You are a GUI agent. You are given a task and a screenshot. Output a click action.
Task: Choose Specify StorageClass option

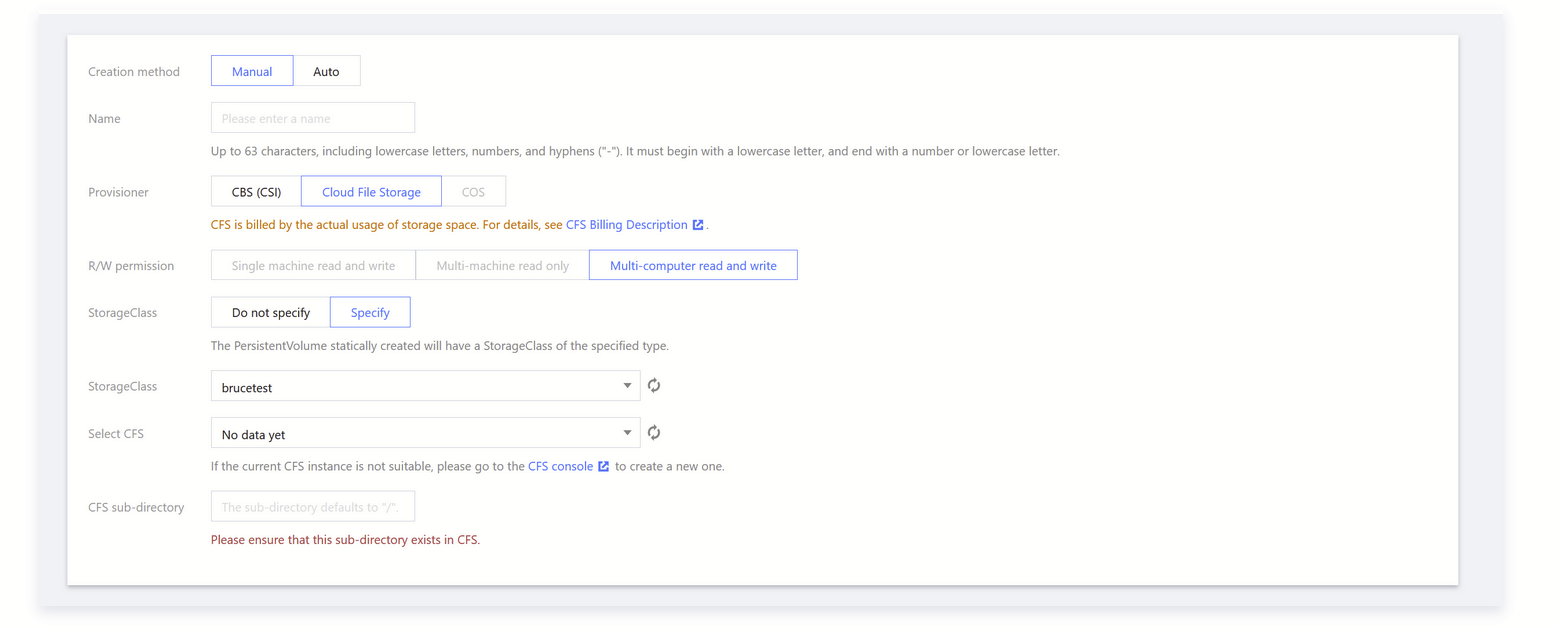tap(370, 313)
